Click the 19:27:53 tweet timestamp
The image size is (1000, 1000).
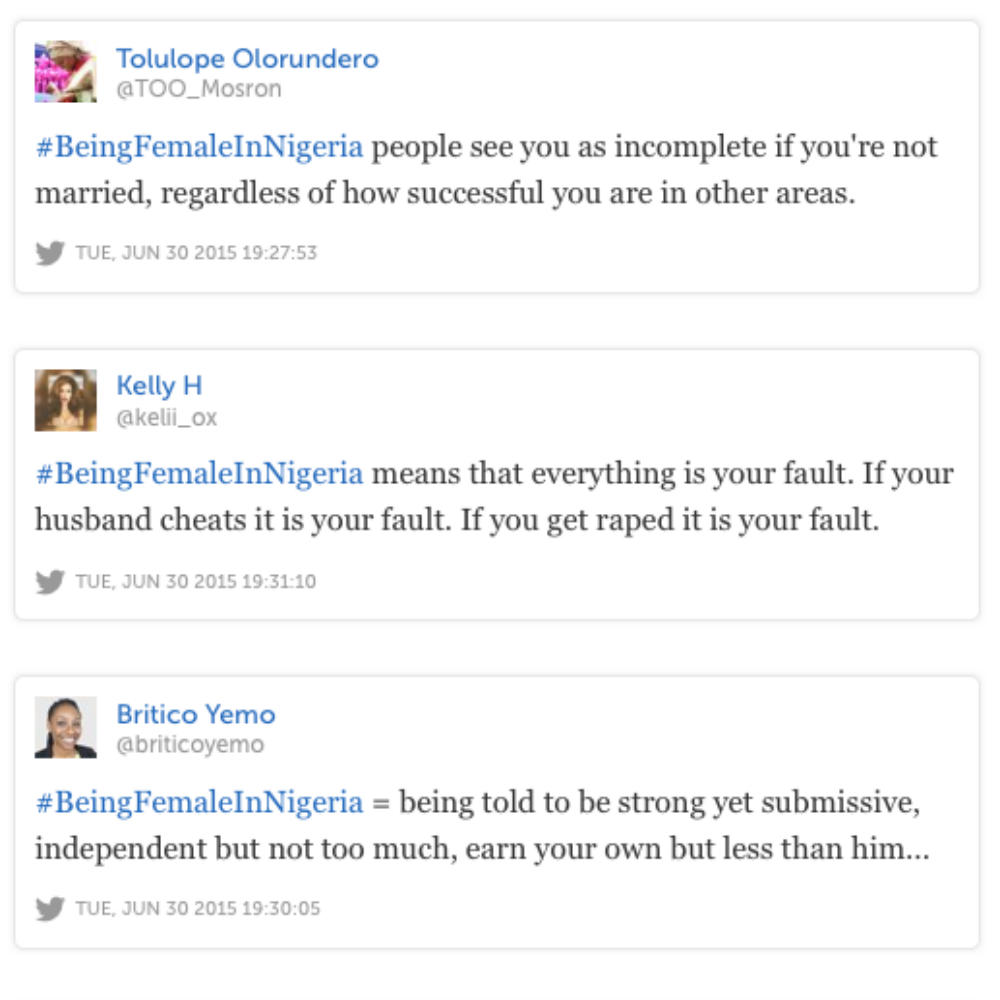[x=196, y=253]
